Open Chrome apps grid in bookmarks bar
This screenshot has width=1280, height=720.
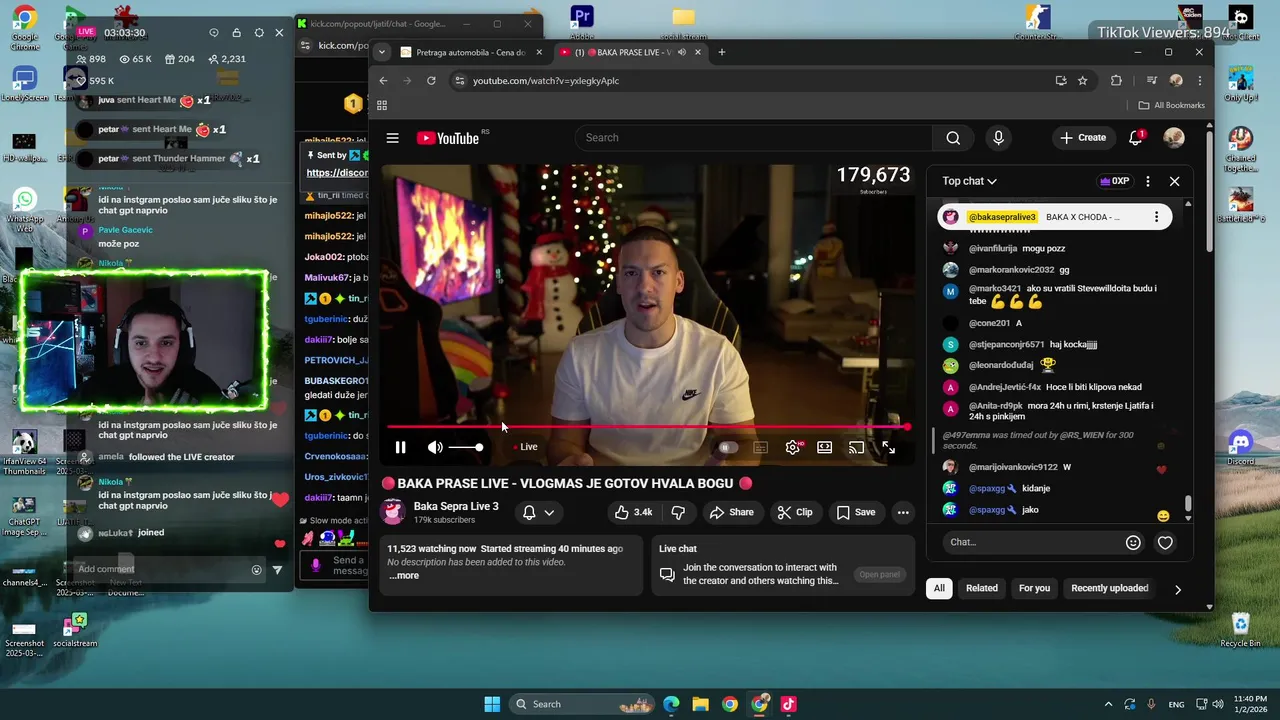[x=382, y=105]
